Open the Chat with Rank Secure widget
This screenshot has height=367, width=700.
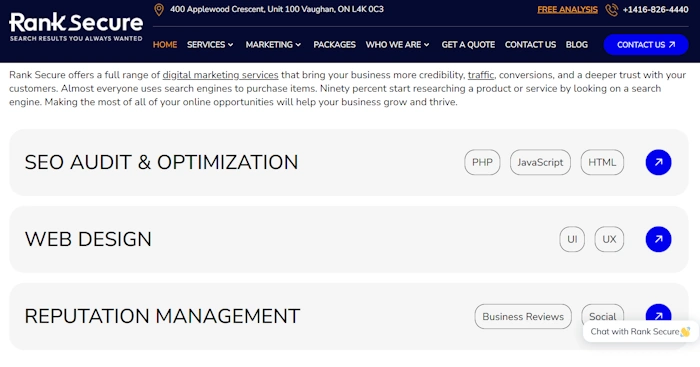640,332
